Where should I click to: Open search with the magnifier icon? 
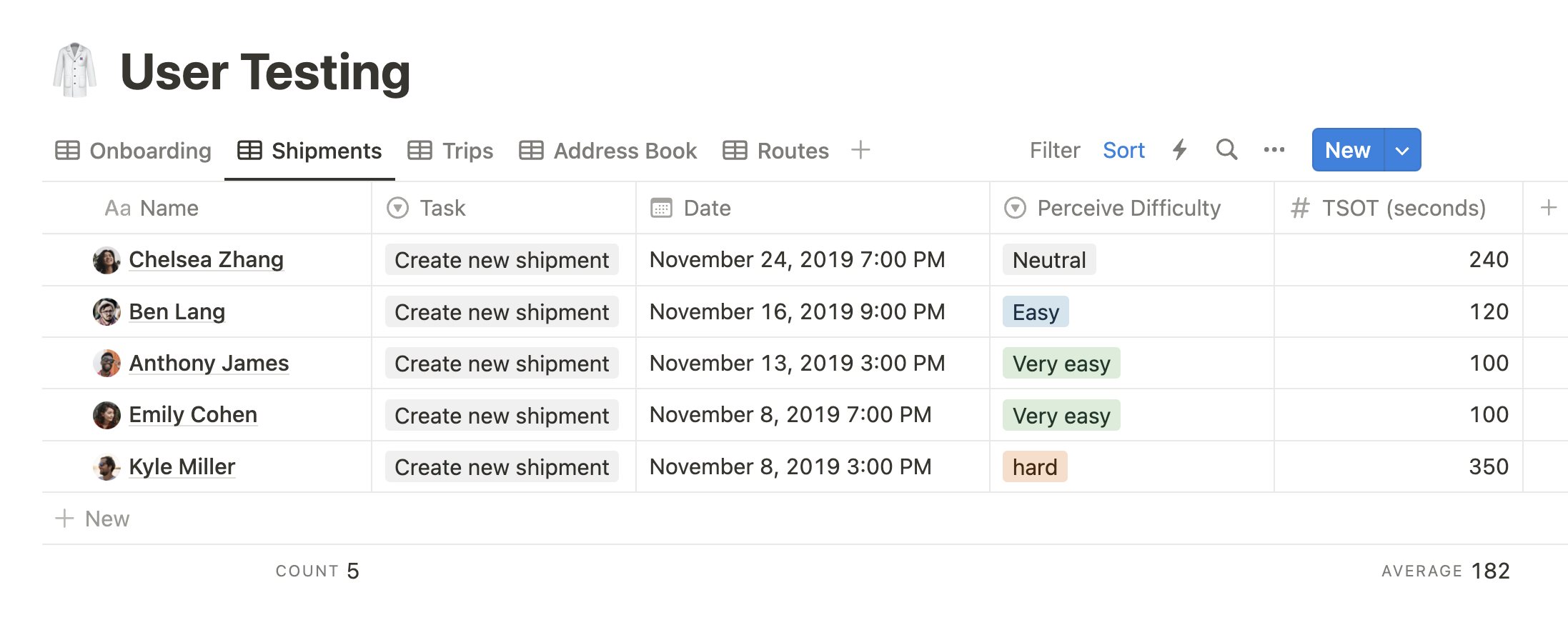tap(1226, 150)
